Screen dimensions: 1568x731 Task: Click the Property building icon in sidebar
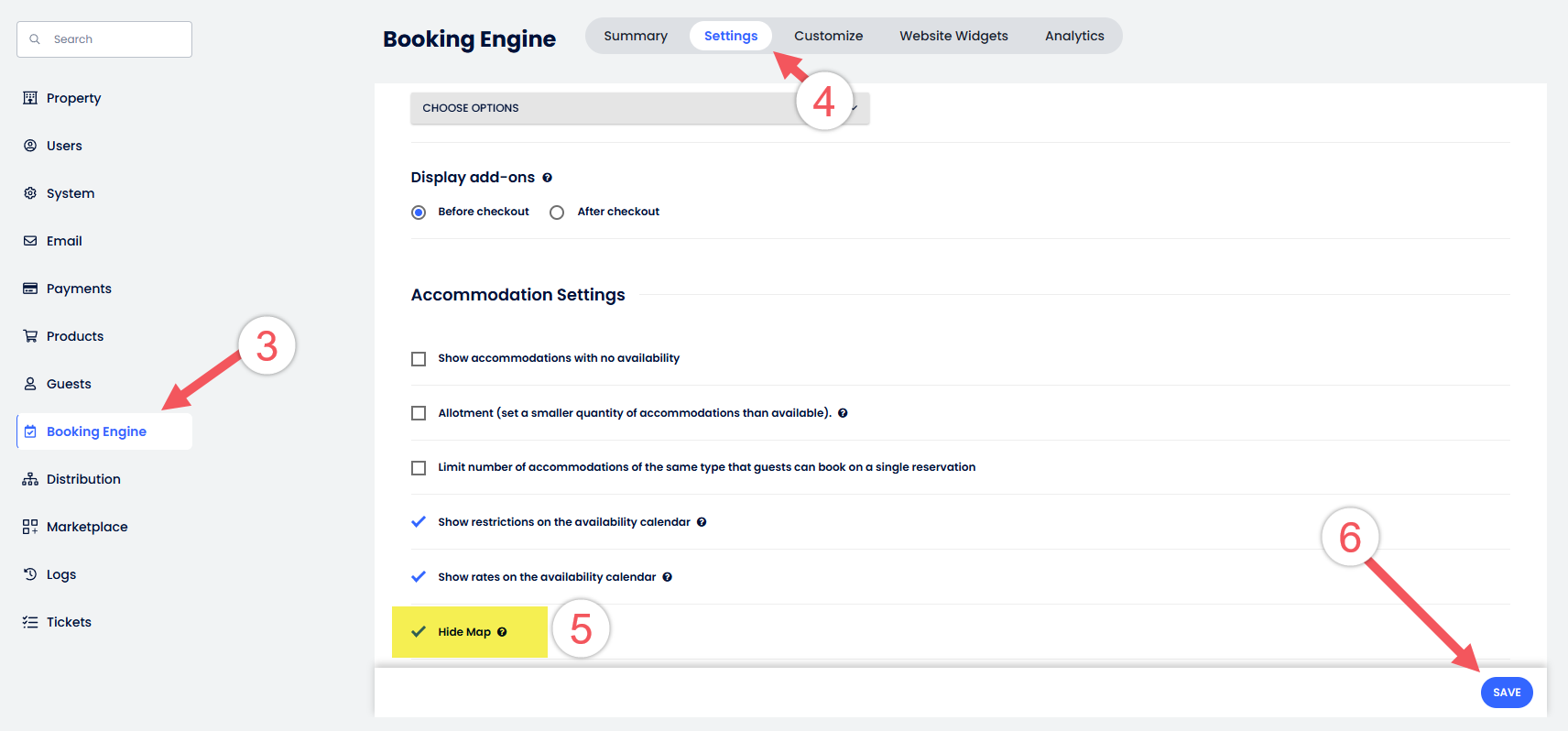point(30,98)
